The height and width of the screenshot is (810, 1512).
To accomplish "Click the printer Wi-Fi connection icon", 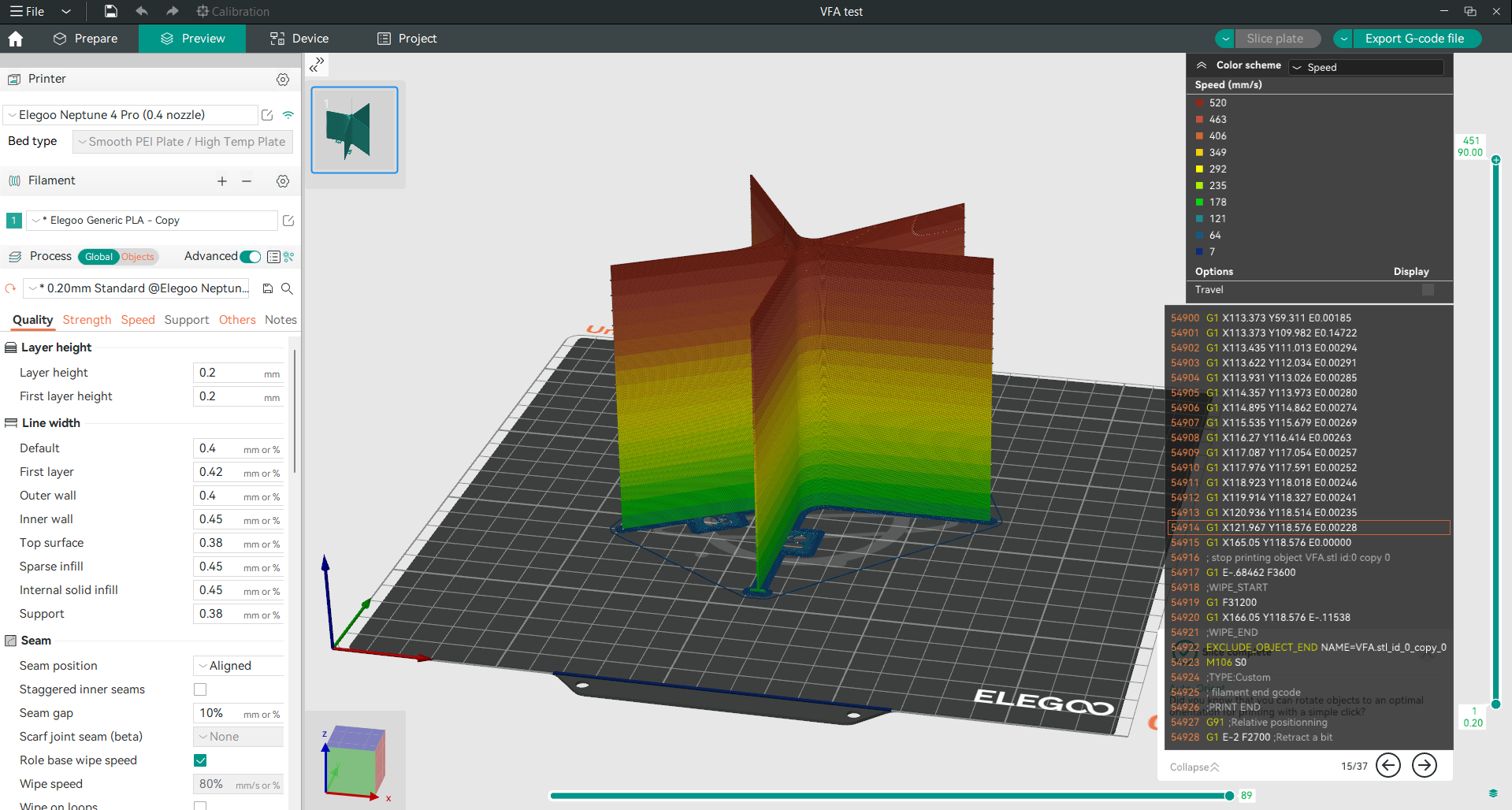I will pyautogui.click(x=288, y=115).
